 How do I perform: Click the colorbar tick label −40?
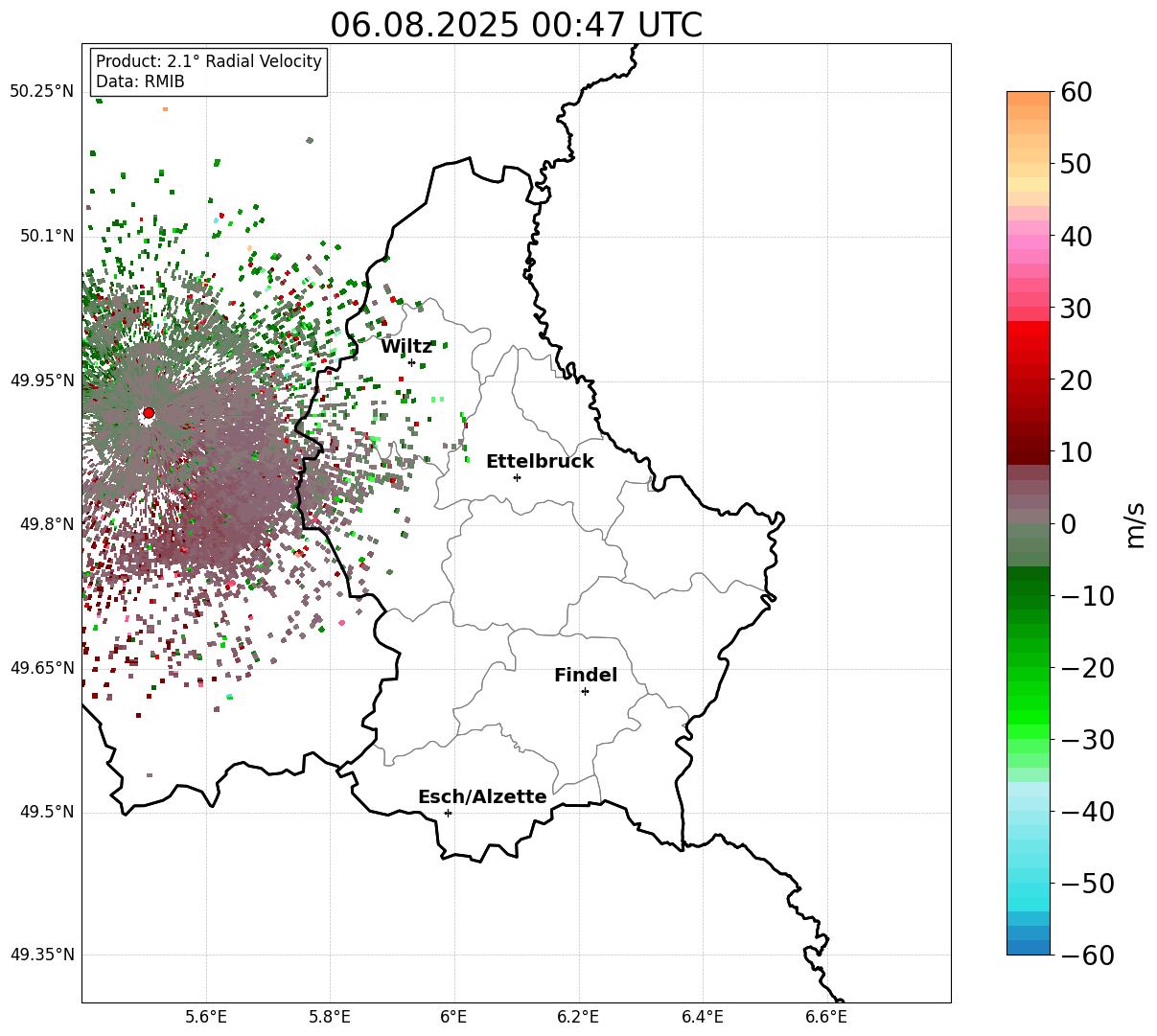[x=1087, y=812]
